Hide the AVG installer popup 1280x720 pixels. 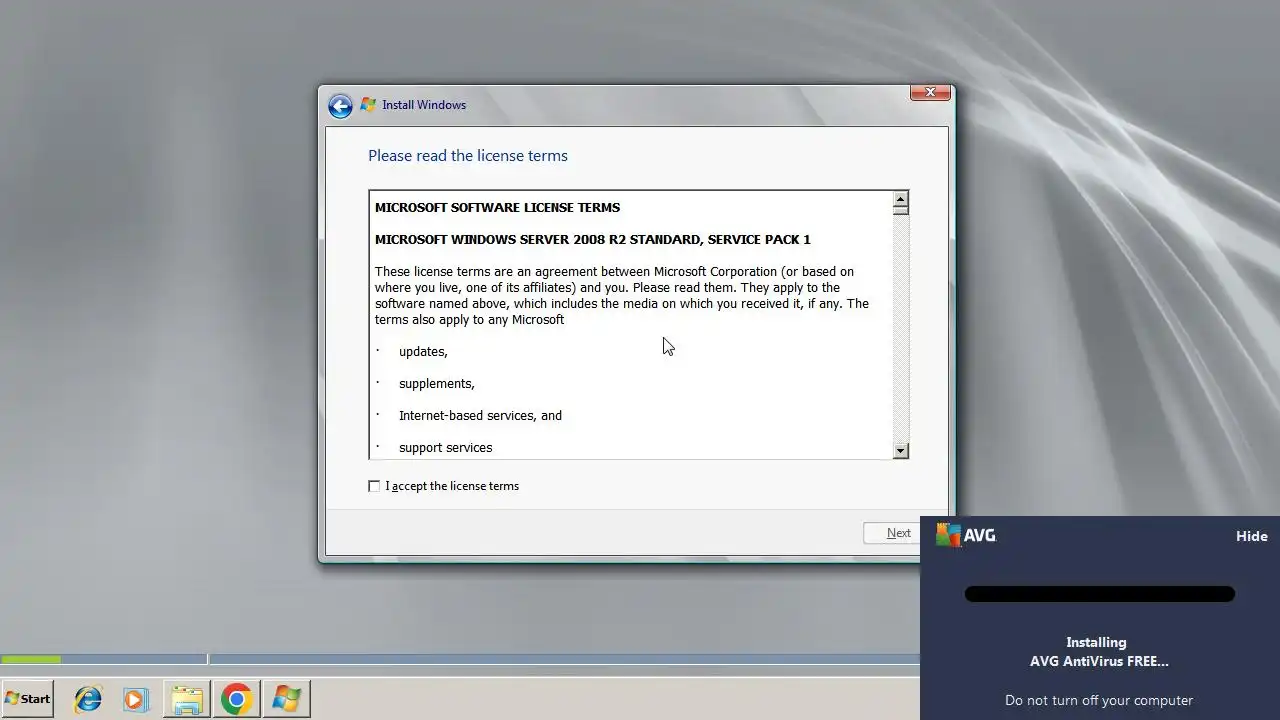[x=1251, y=536]
